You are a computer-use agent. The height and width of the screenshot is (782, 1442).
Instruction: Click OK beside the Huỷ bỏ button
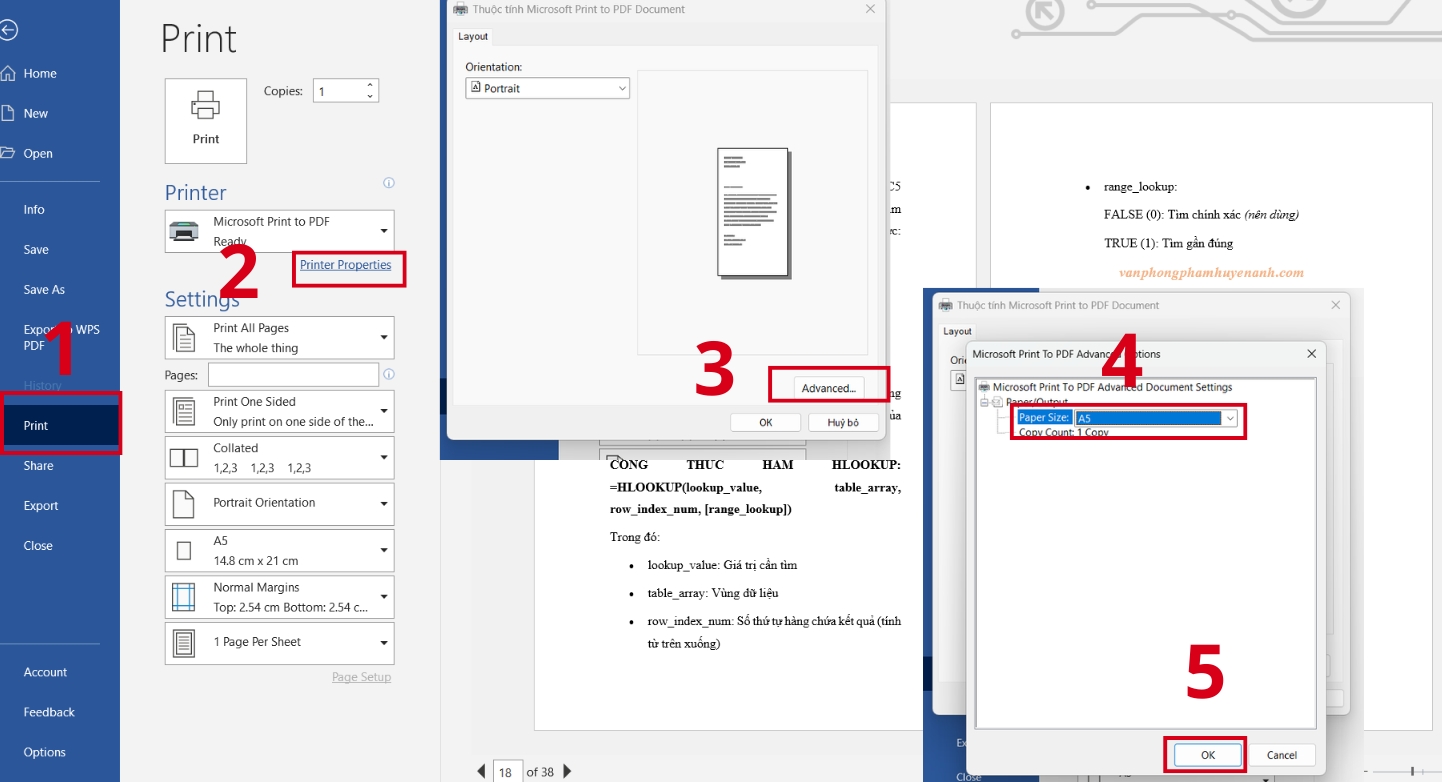765,422
